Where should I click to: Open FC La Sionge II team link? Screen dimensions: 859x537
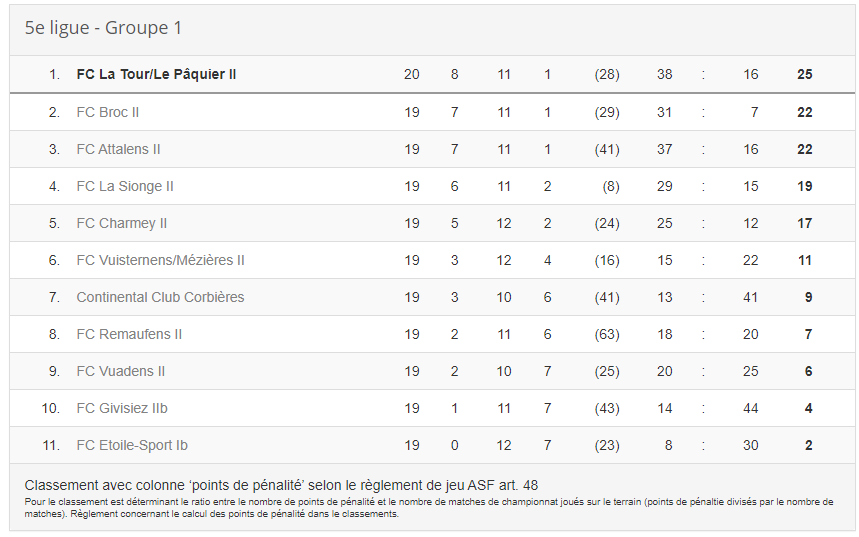125,186
